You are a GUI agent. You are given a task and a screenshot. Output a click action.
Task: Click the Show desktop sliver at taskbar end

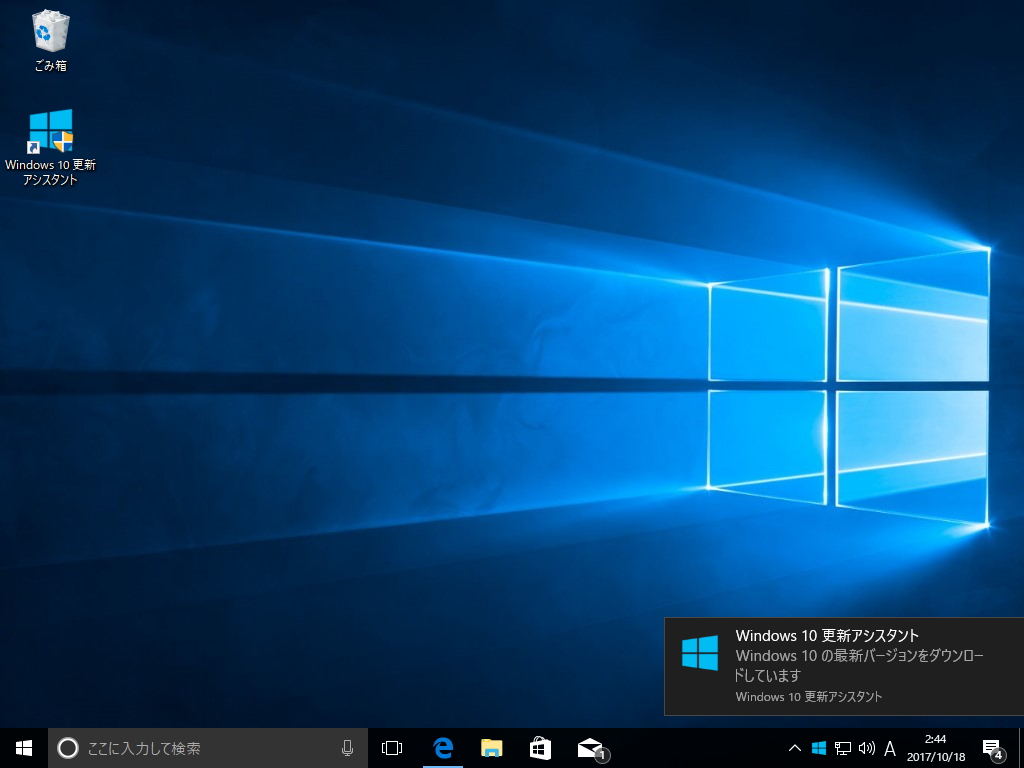click(1021, 748)
